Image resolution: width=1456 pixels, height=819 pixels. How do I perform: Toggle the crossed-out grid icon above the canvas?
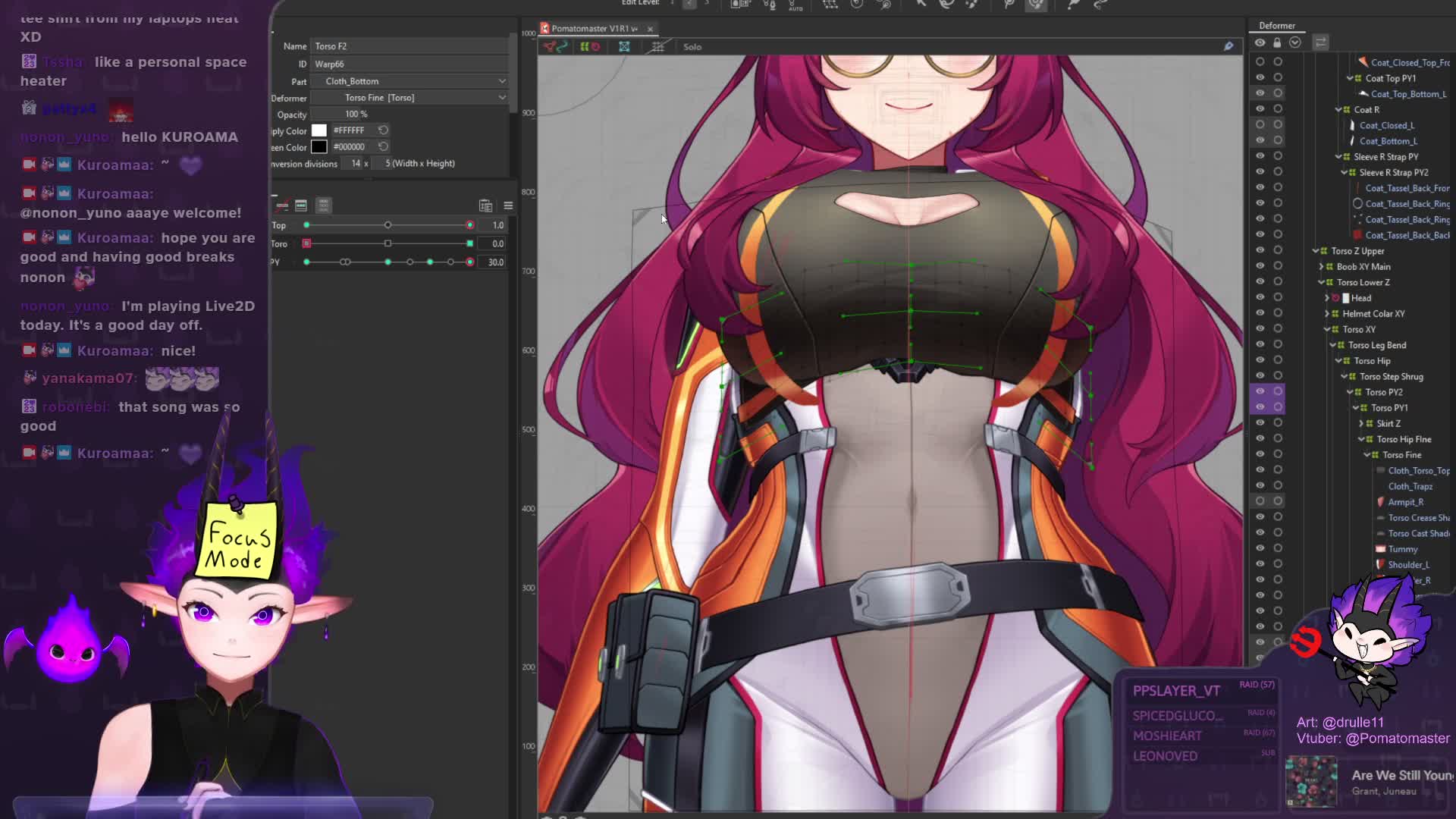coord(658,47)
